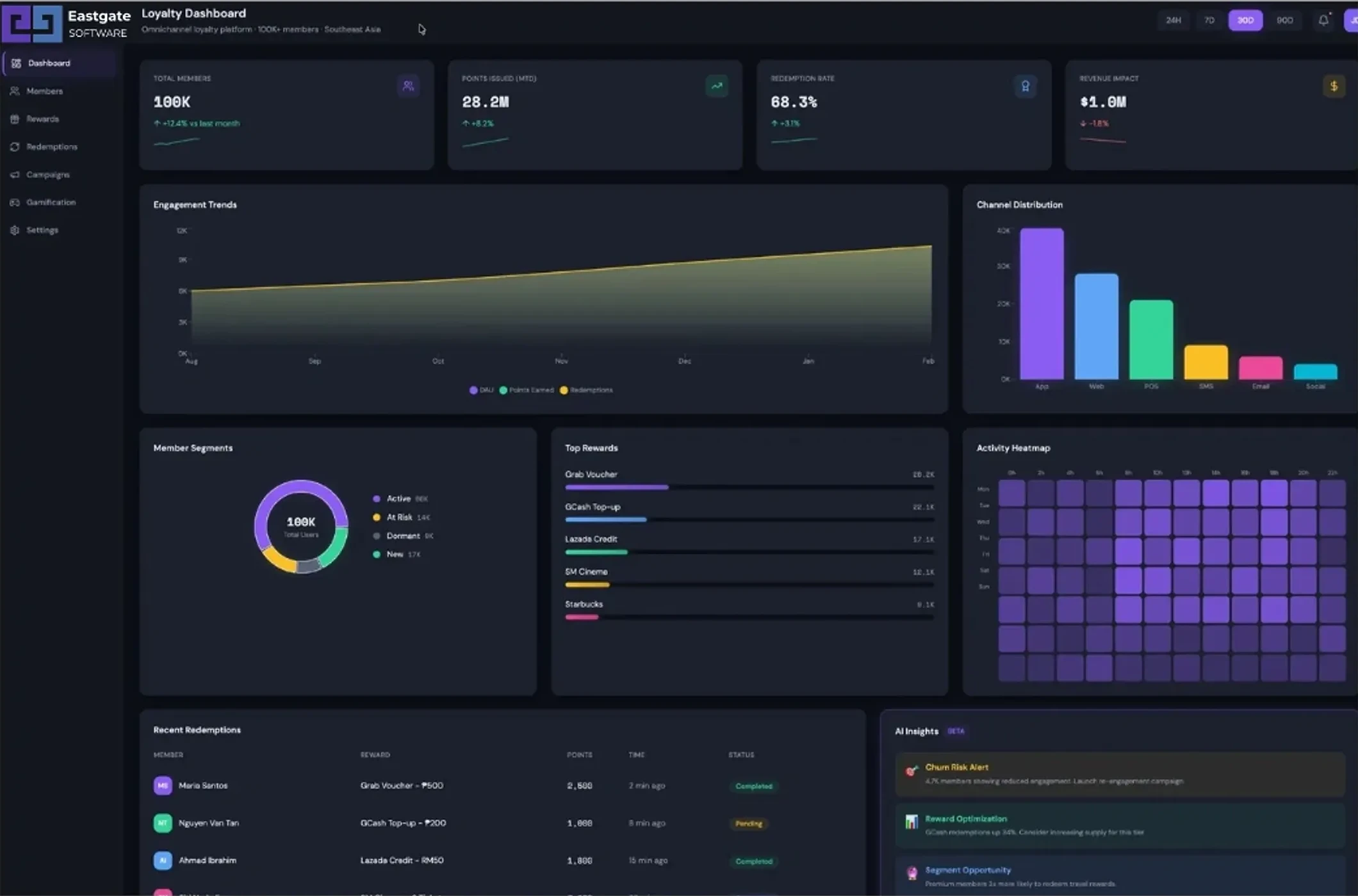Toggle the DAU legend series
Screen dimensions: 1358x896
point(481,390)
